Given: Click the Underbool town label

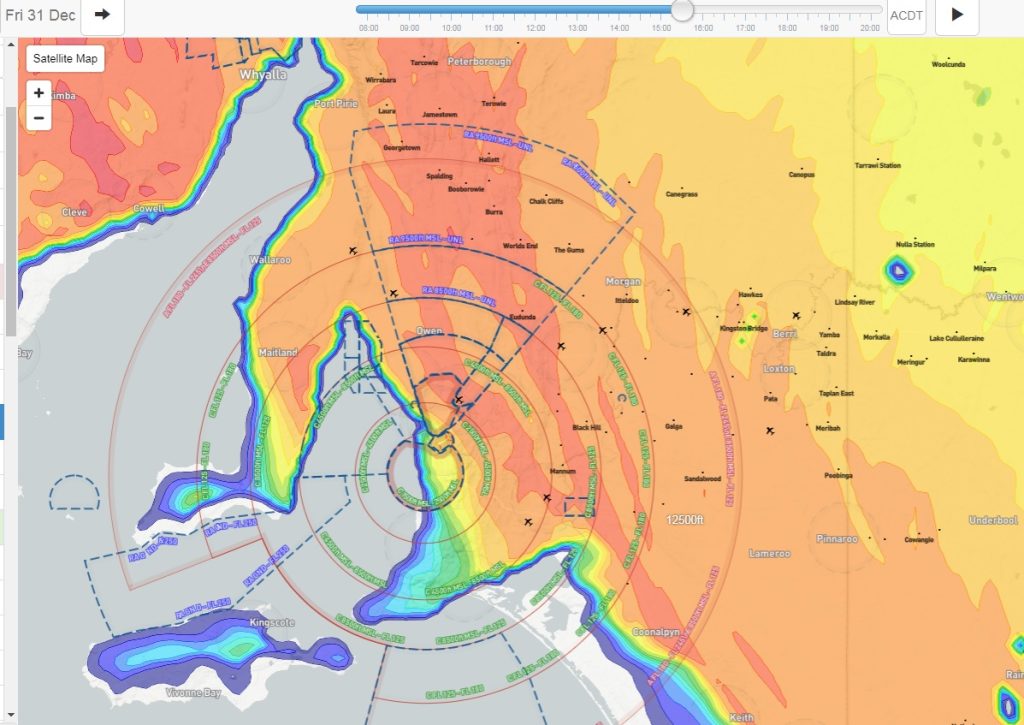Looking at the screenshot, I should (x=993, y=521).
